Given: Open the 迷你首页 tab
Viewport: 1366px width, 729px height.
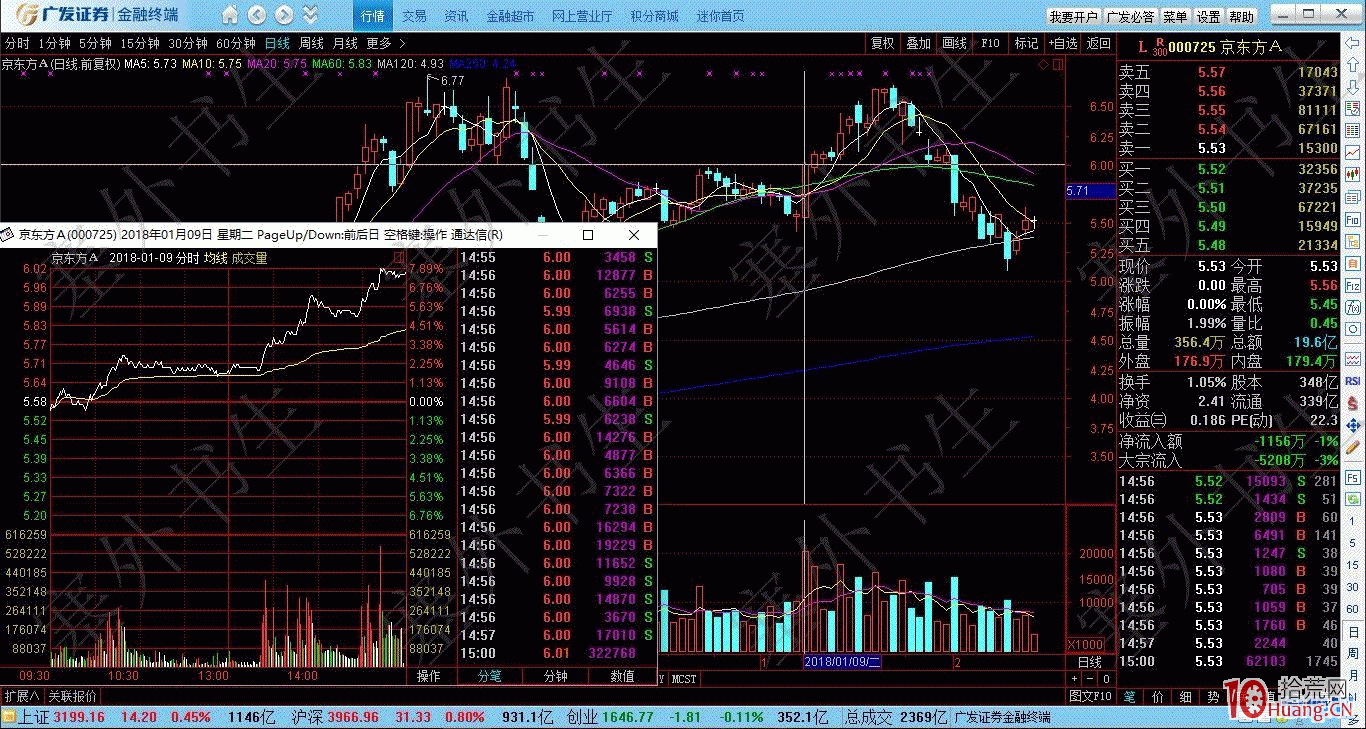Looking at the screenshot, I should tap(720, 16).
